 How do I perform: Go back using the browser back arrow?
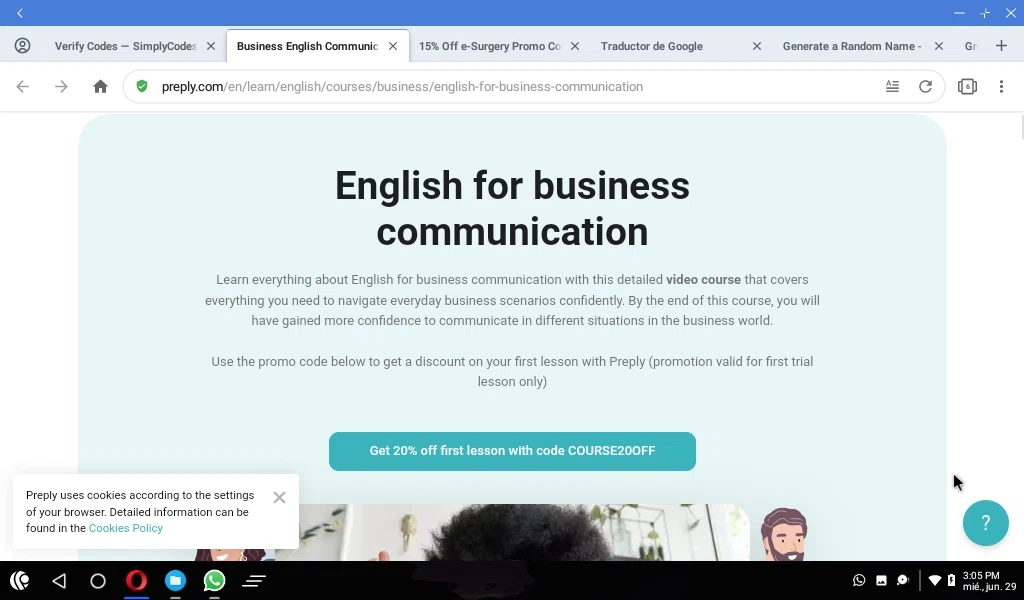coord(23,86)
